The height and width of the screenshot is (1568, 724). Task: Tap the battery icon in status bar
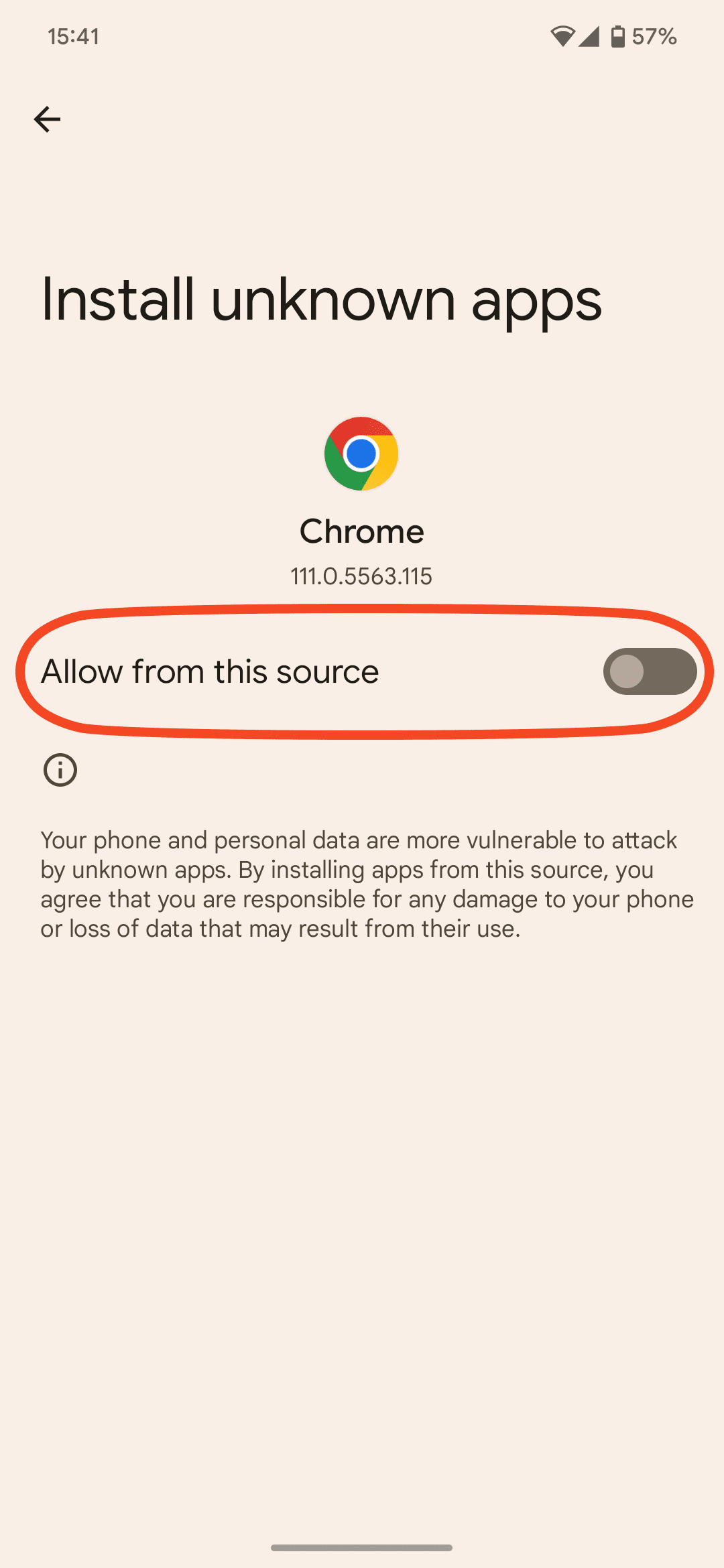617,36
